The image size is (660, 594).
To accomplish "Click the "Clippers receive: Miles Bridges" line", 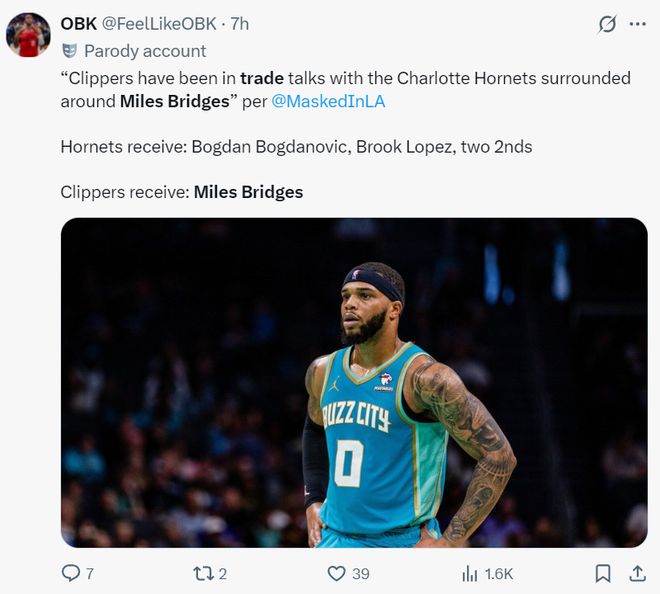I will coord(181,191).
